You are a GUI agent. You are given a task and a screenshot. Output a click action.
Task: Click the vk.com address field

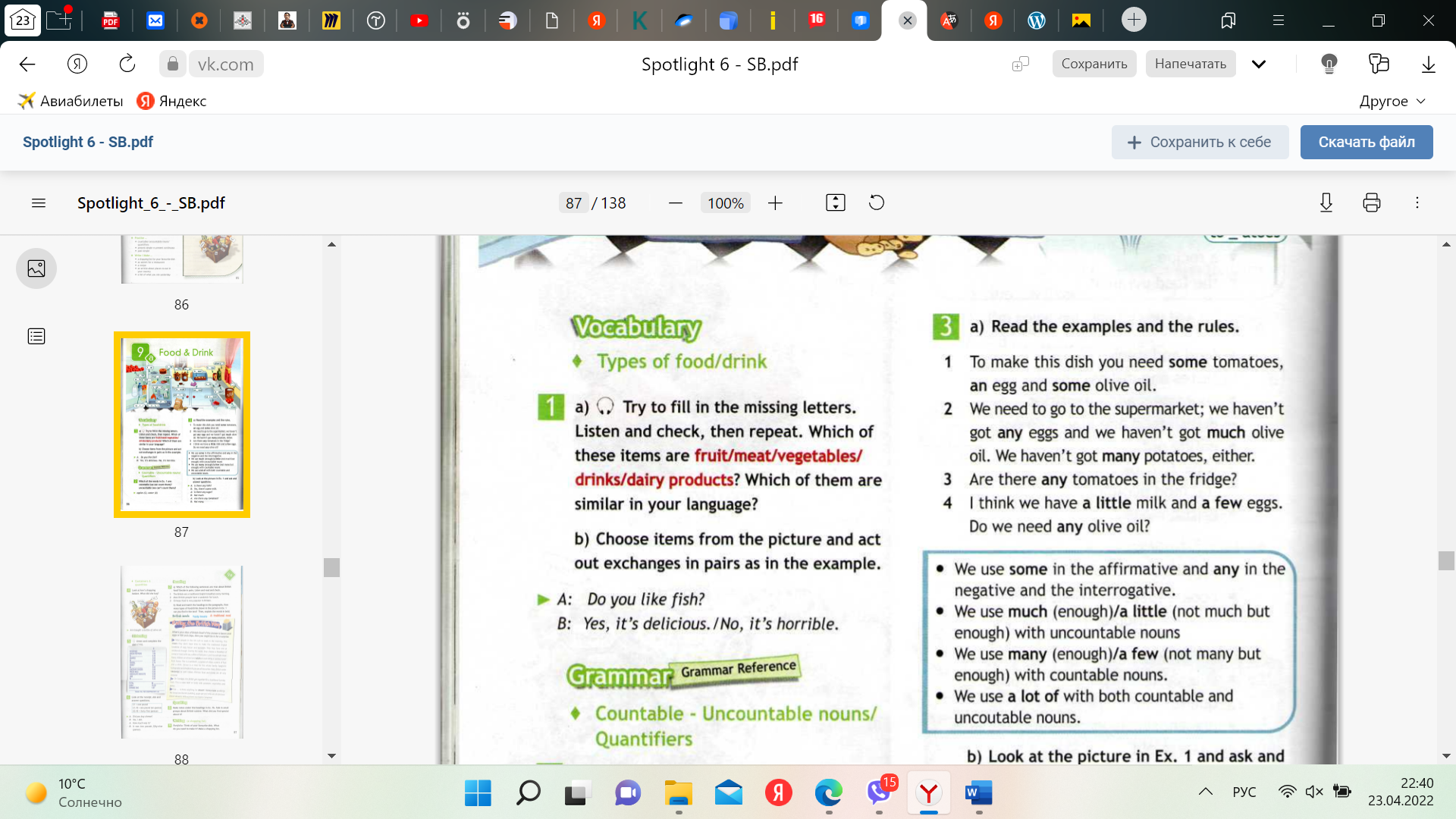(226, 64)
